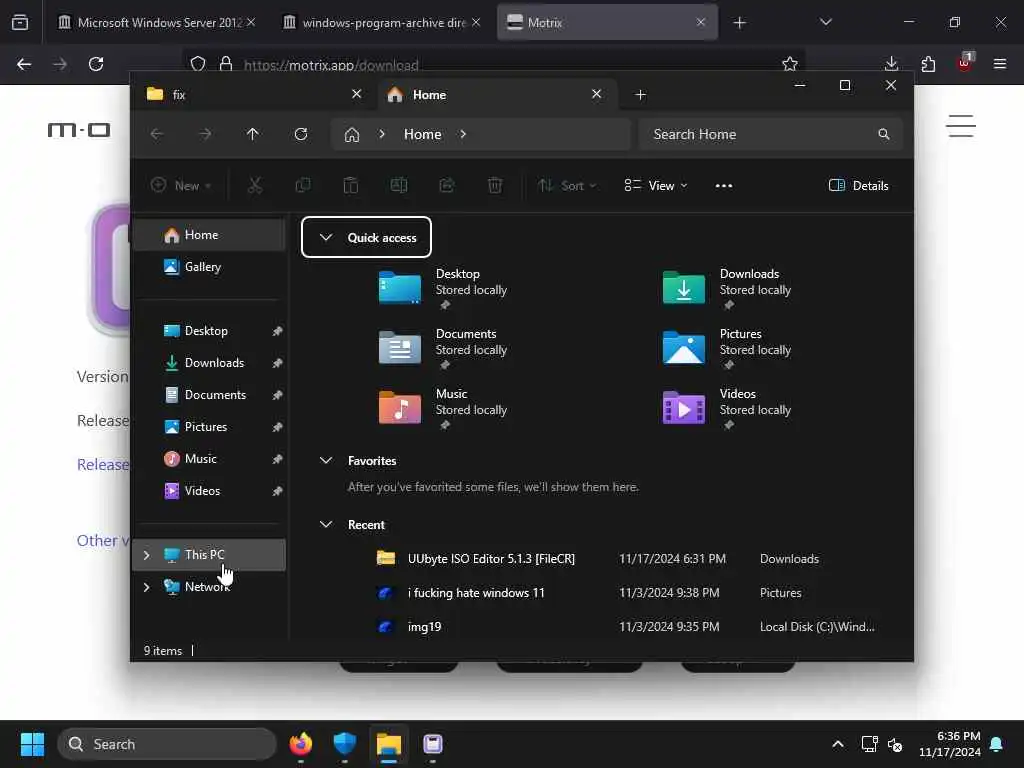
Task: Click the Delete trash icon in Explorer
Action: tap(495, 186)
